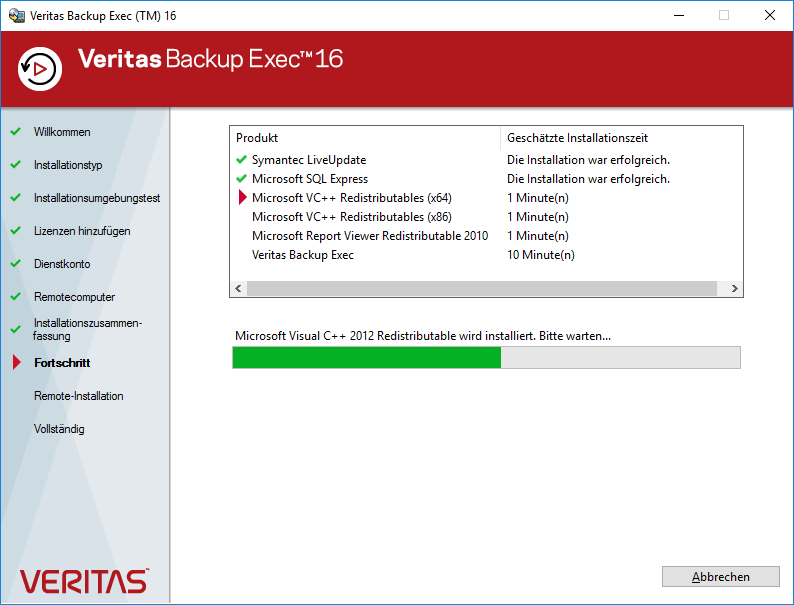The width and height of the screenshot is (794, 605).
Task: Click the red arrow marker next to Fortschritt
Action: pyautogui.click(x=16, y=363)
